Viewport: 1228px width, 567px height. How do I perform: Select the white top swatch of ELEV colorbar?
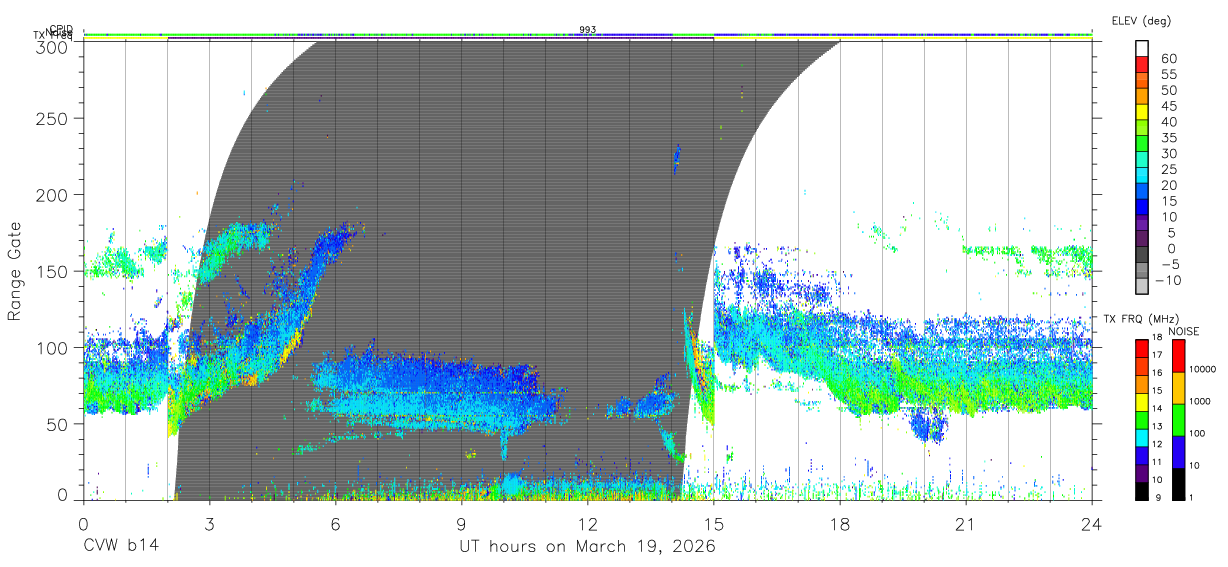[1143, 48]
